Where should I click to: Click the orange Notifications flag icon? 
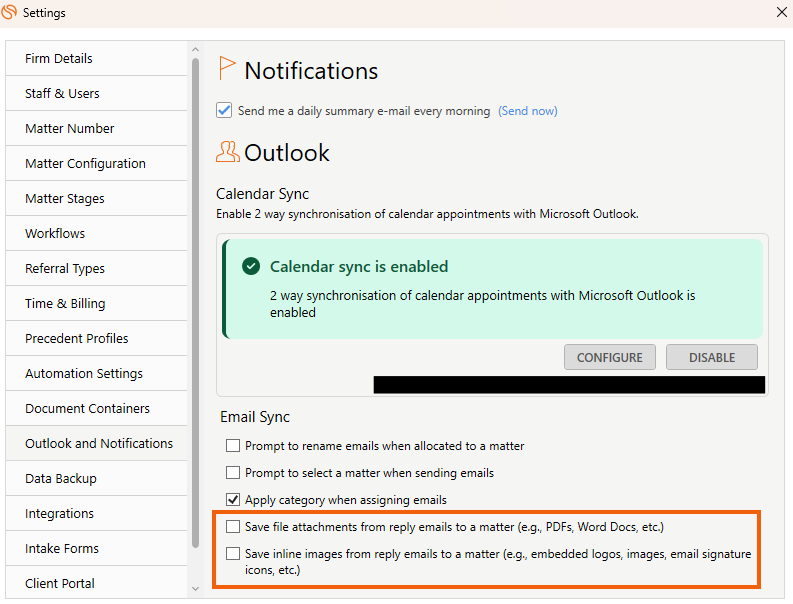pos(227,68)
